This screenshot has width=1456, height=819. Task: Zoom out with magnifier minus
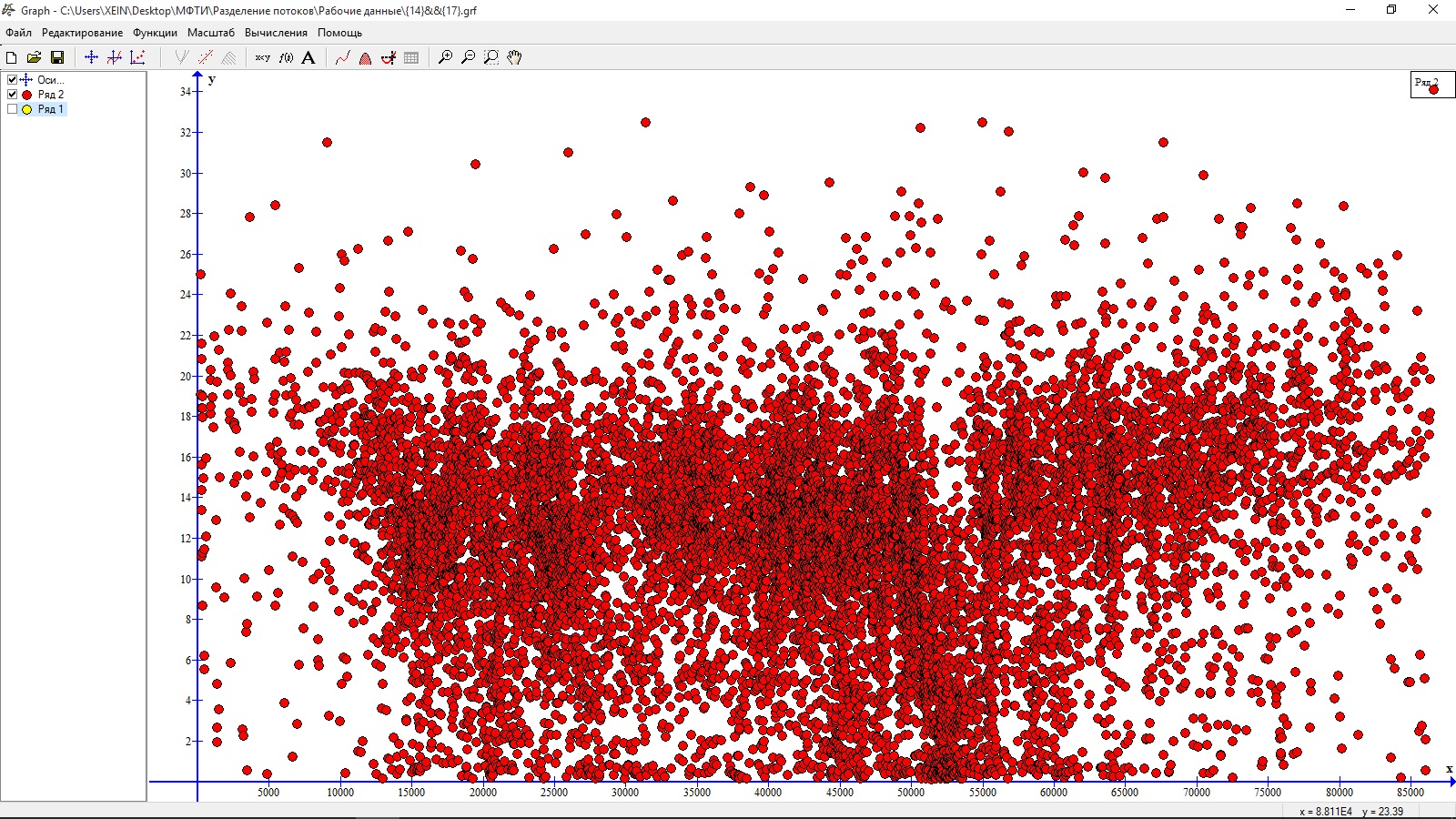point(468,57)
